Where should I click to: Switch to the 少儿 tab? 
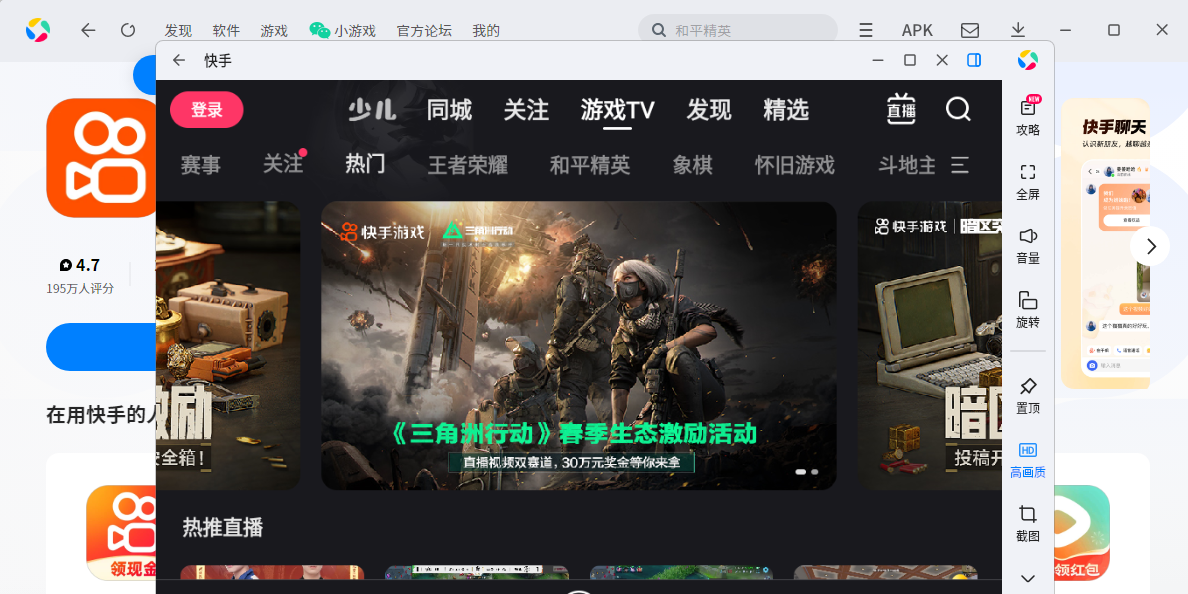coord(372,111)
